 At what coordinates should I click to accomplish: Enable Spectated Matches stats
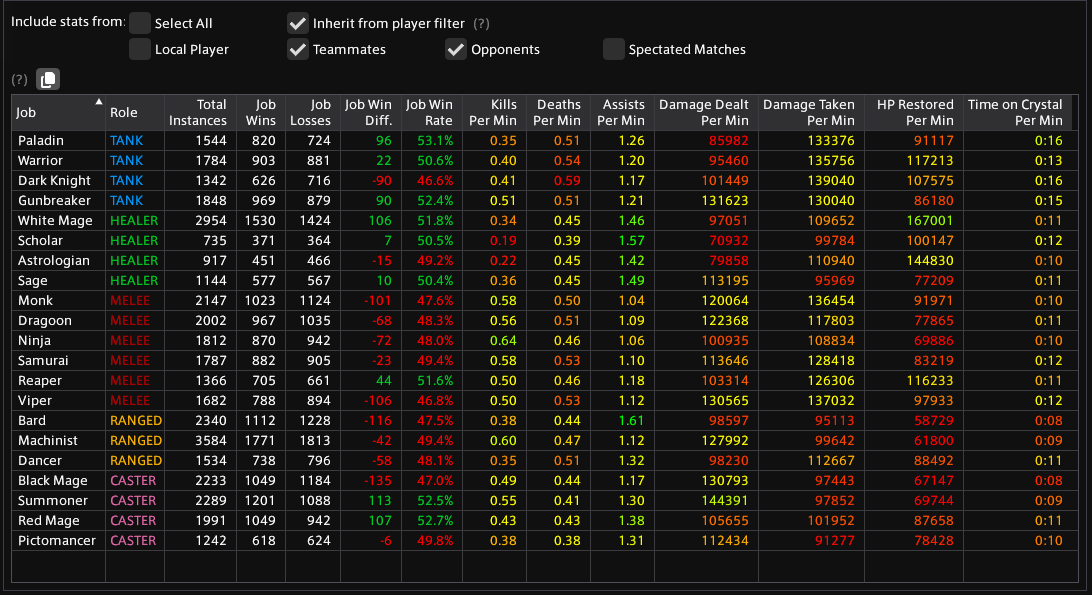[614, 49]
